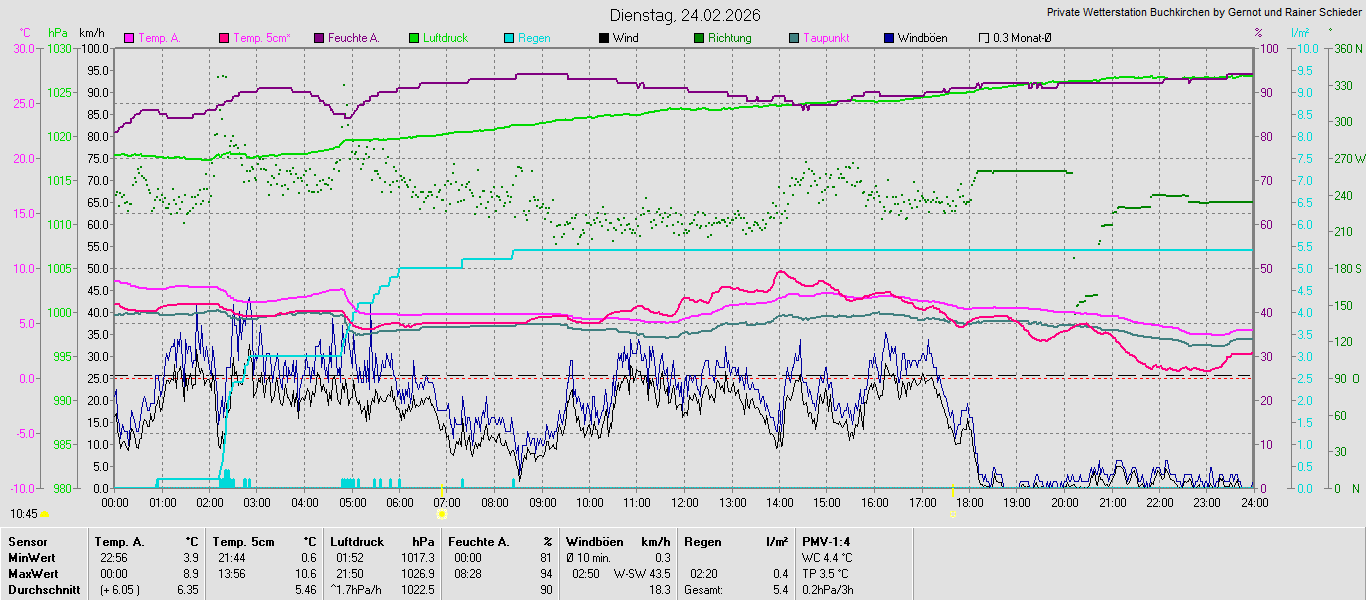Screen dimensions: 1366x600
Task: Click the Private Wetterstation Buchkirchen credit text
Action: coord(1204,13)
